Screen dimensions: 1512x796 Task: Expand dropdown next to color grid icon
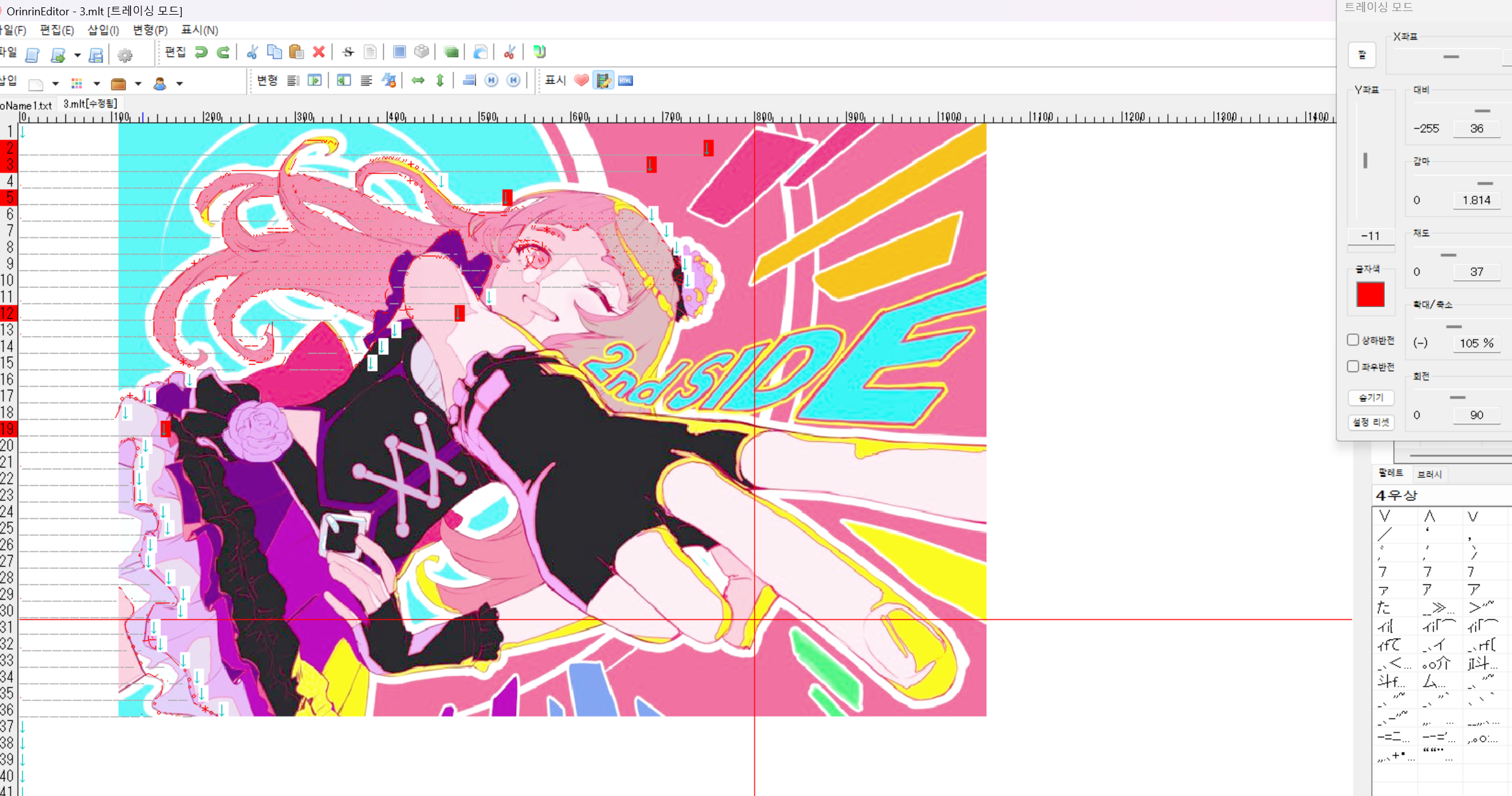point(97,84)
